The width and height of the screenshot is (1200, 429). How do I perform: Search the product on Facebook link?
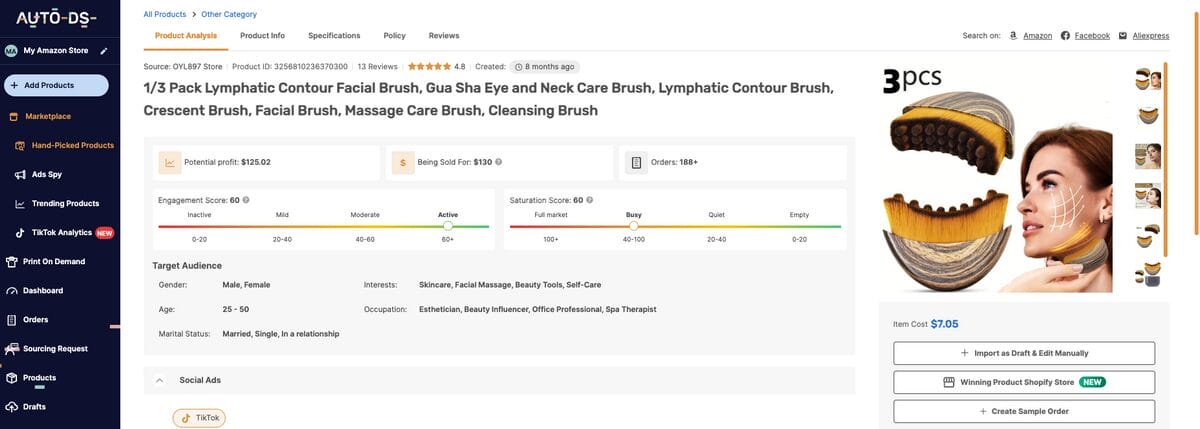pyautogui.click(x=1092, y=36)
